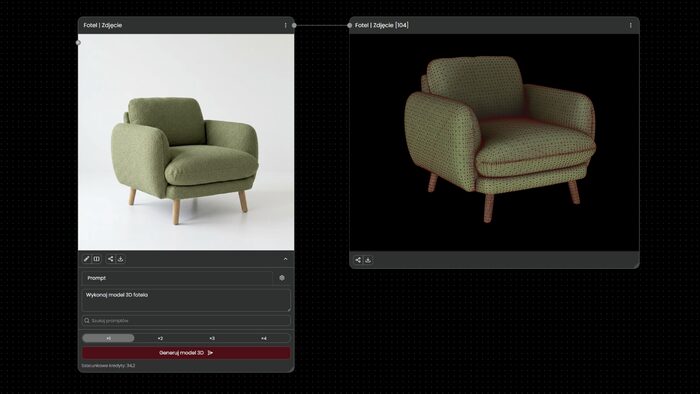
Task: Click the resize handle of the prompt text area
Action: coord(289,309)
